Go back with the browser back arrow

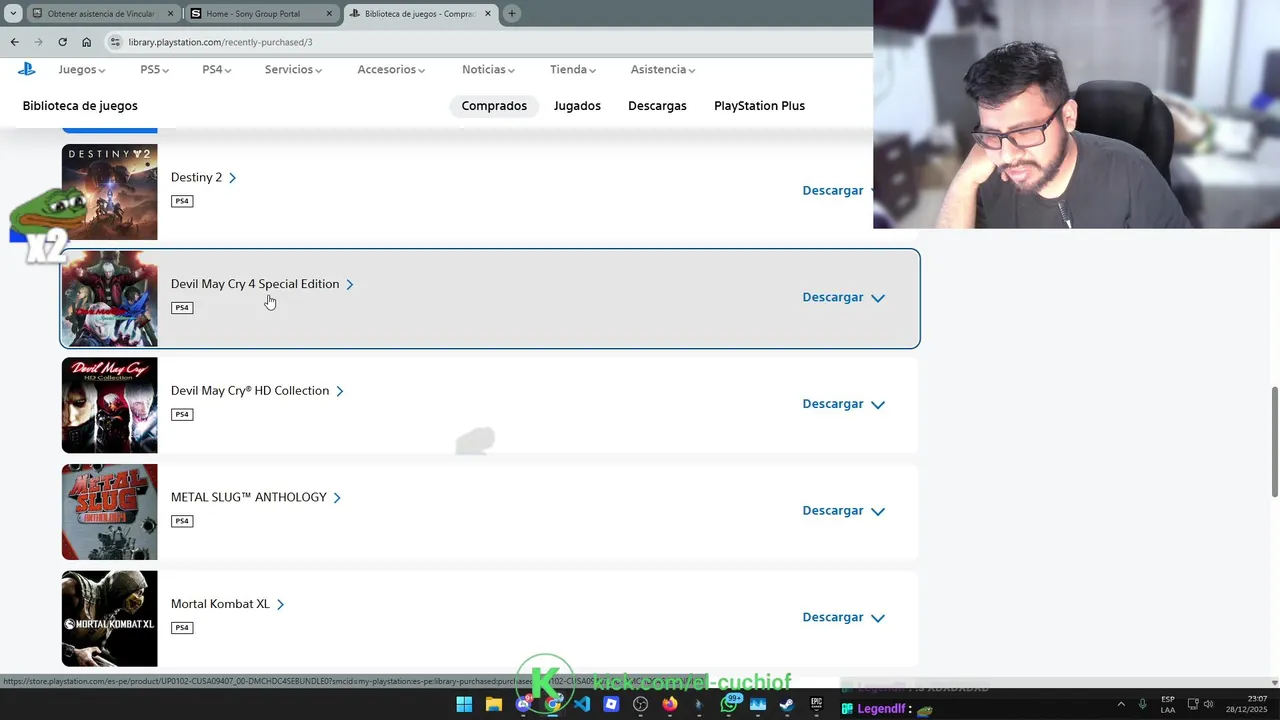click(x=14, y=42)
